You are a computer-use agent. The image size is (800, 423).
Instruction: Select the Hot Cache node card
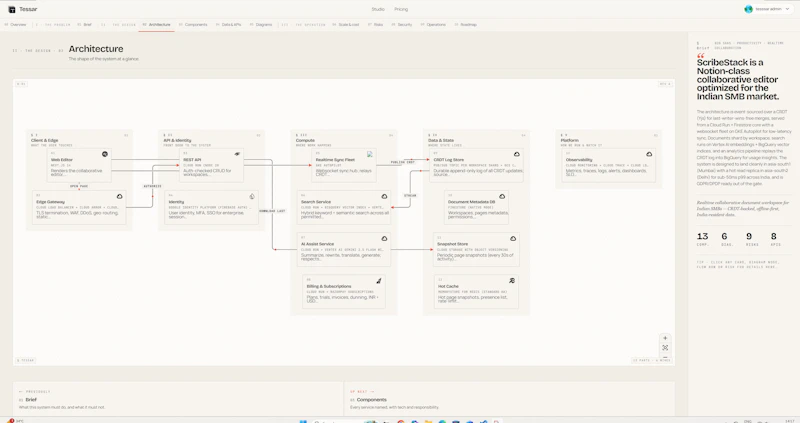[477, 291]
